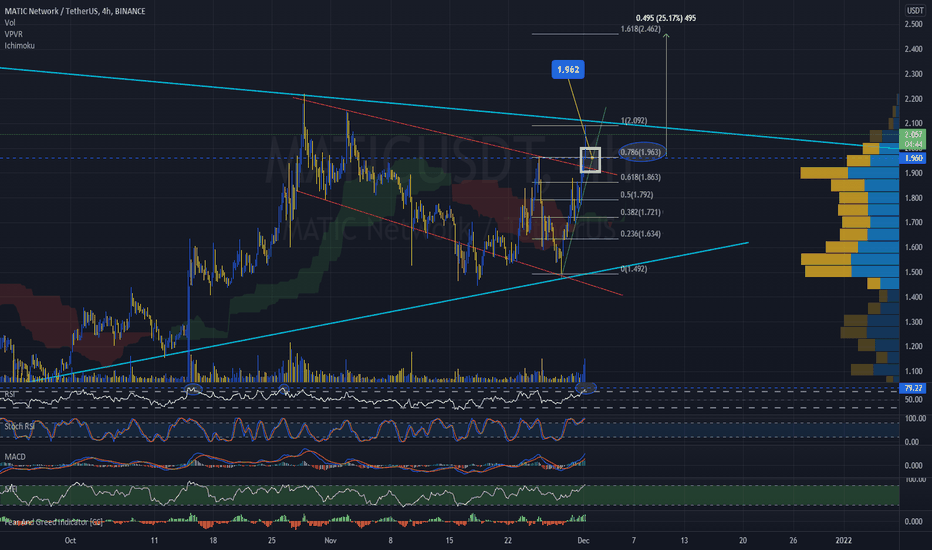Click the 50.00 RSI scale value
The image size is (932, 550).
[x=913, y=400]
